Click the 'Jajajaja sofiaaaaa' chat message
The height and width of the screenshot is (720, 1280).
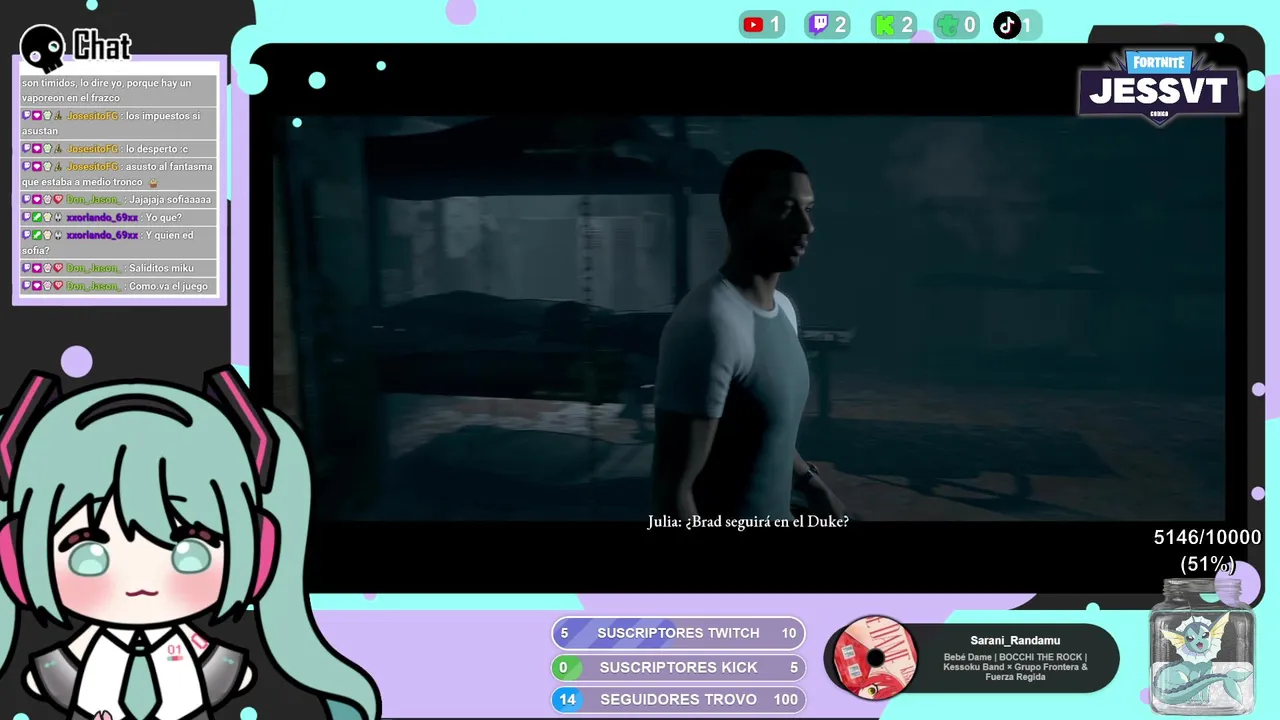coord(118,200)
